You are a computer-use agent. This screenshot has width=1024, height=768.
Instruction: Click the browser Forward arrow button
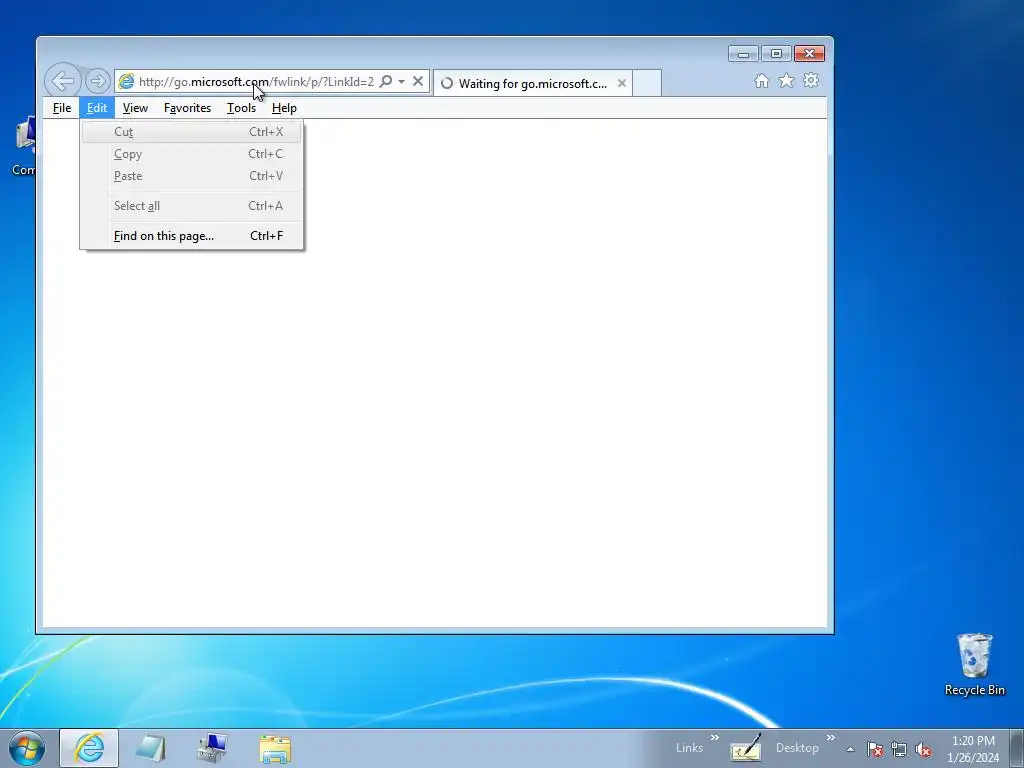97,81
